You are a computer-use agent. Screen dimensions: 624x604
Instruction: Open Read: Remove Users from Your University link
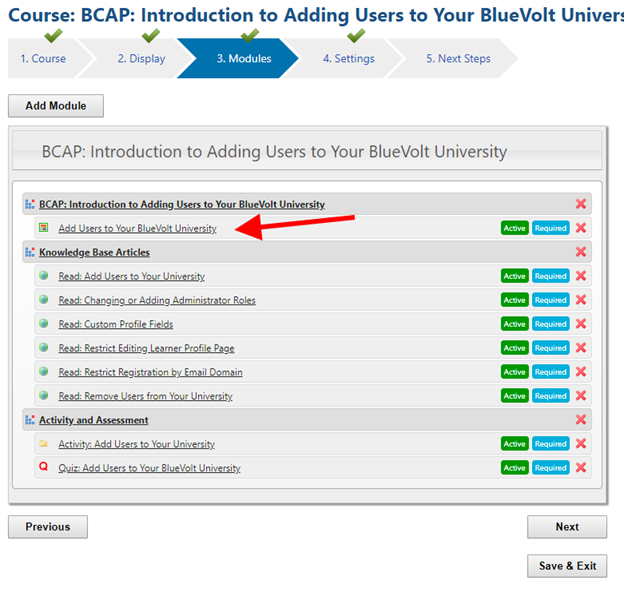pos(145,396)
